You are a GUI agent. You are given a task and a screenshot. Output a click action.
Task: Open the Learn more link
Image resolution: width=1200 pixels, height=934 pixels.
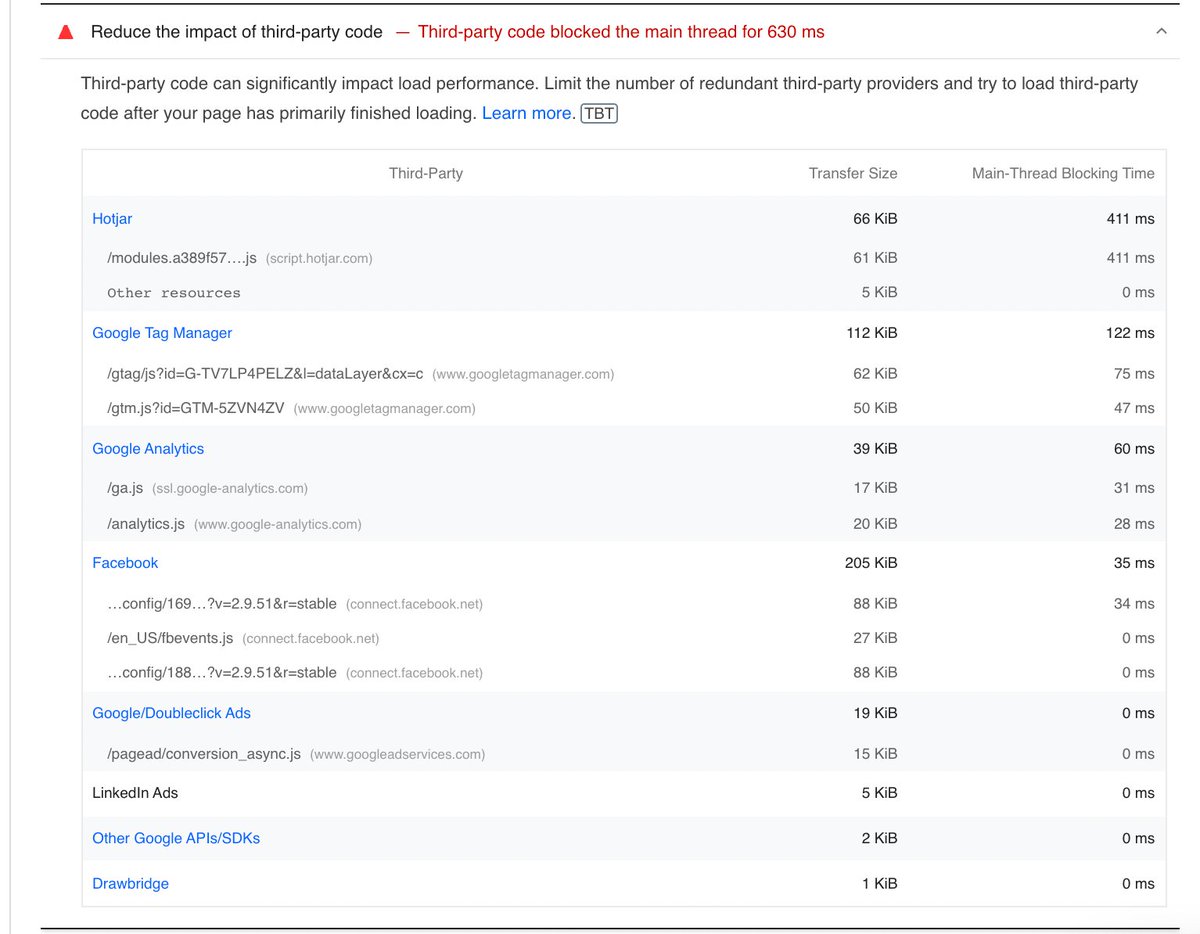click(x=528, y=113)
